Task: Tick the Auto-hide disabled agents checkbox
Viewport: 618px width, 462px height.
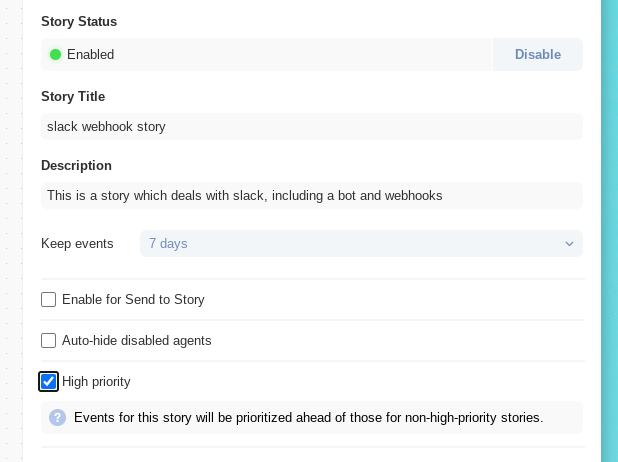Action: point(48,341)
